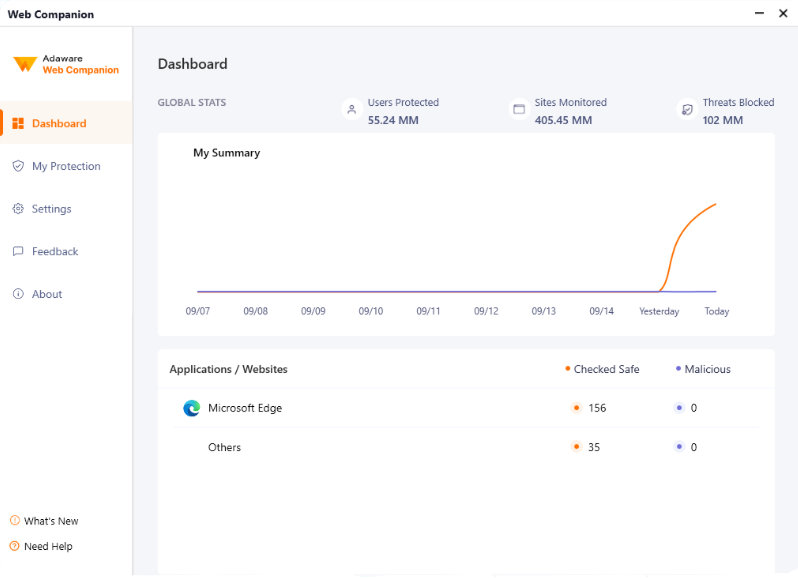This screenshot has width=798, height=578.
Task: Select the Checked Safe legend marker
Action: click(x=568, y=369)
